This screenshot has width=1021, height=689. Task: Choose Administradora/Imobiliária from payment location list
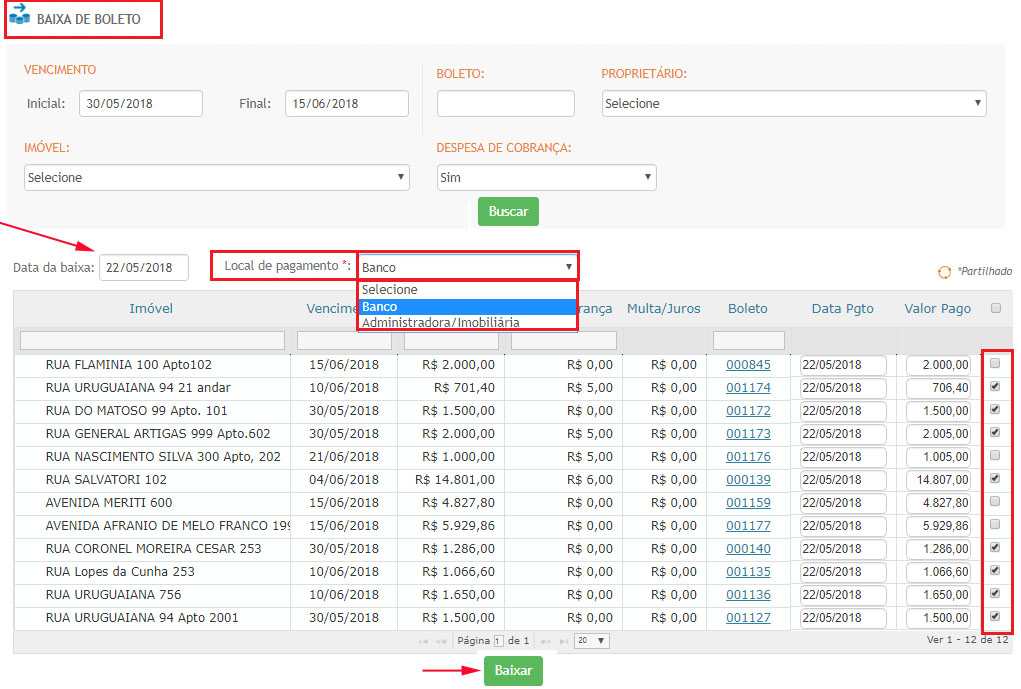click(441, 322)
